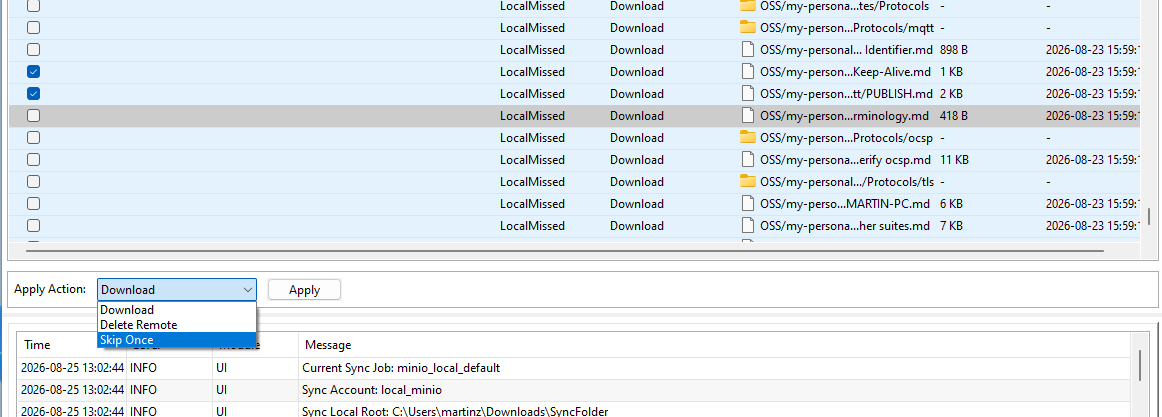Click LocalMissed status in the Keep-Alive.md row
The width and height of the screenshot is (1162, 417).
[x=532, y=72]
